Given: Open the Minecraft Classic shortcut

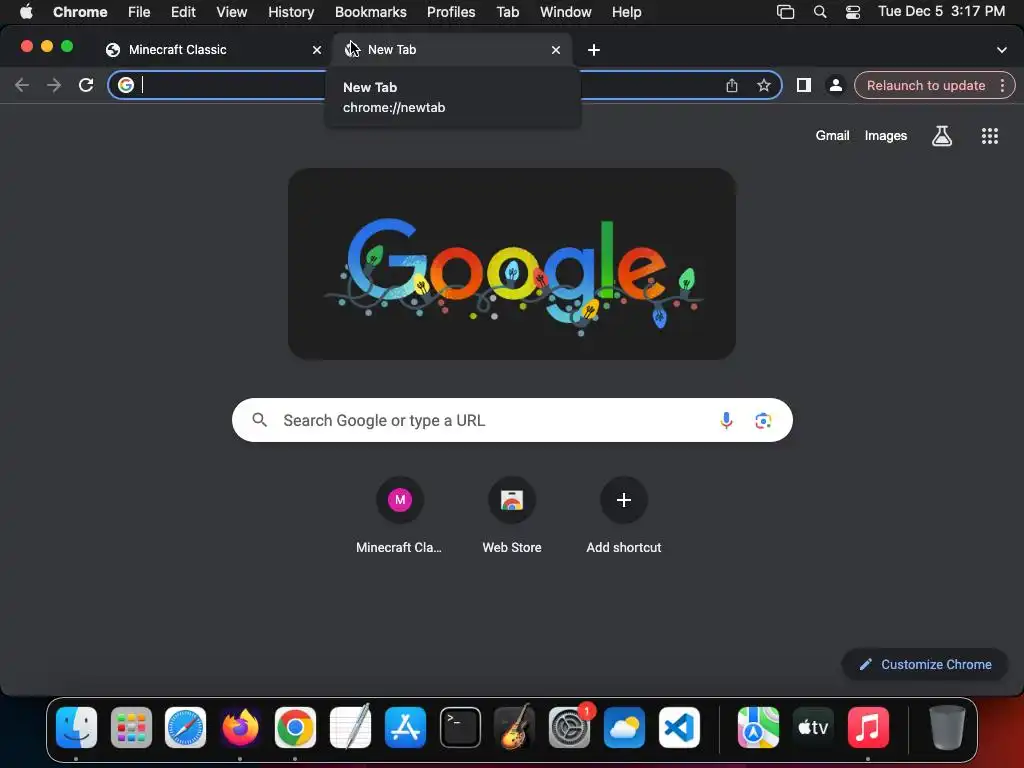Looking at the screenshot, I should (400, 516).
